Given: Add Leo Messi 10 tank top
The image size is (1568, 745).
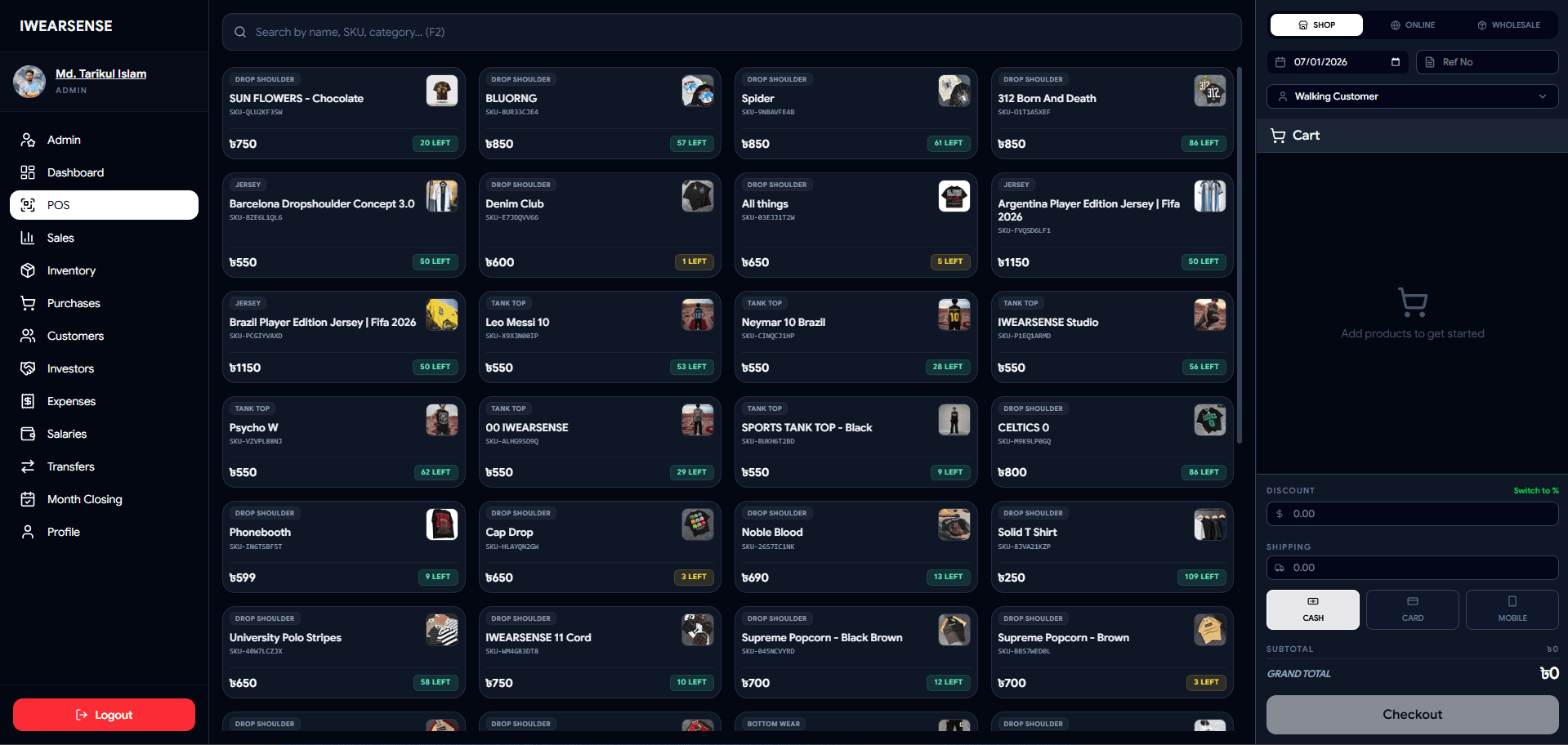Looking at the screenshot, I should pyautogui.click(x=600, y=337).
